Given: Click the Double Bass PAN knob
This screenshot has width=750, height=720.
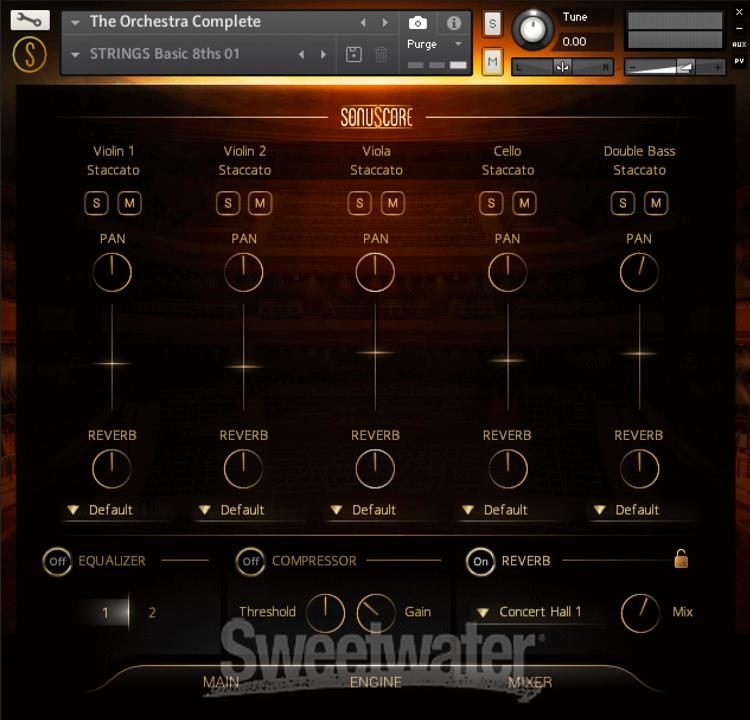Looking at the screenshot, I should (x=640, y=272).
